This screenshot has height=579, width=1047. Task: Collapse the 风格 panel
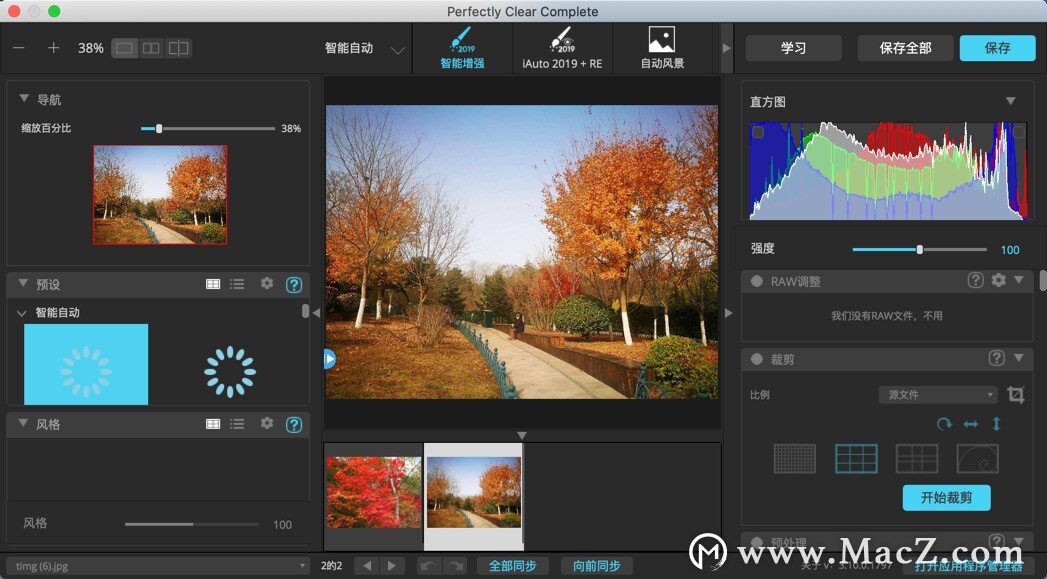tap(23, 423)
